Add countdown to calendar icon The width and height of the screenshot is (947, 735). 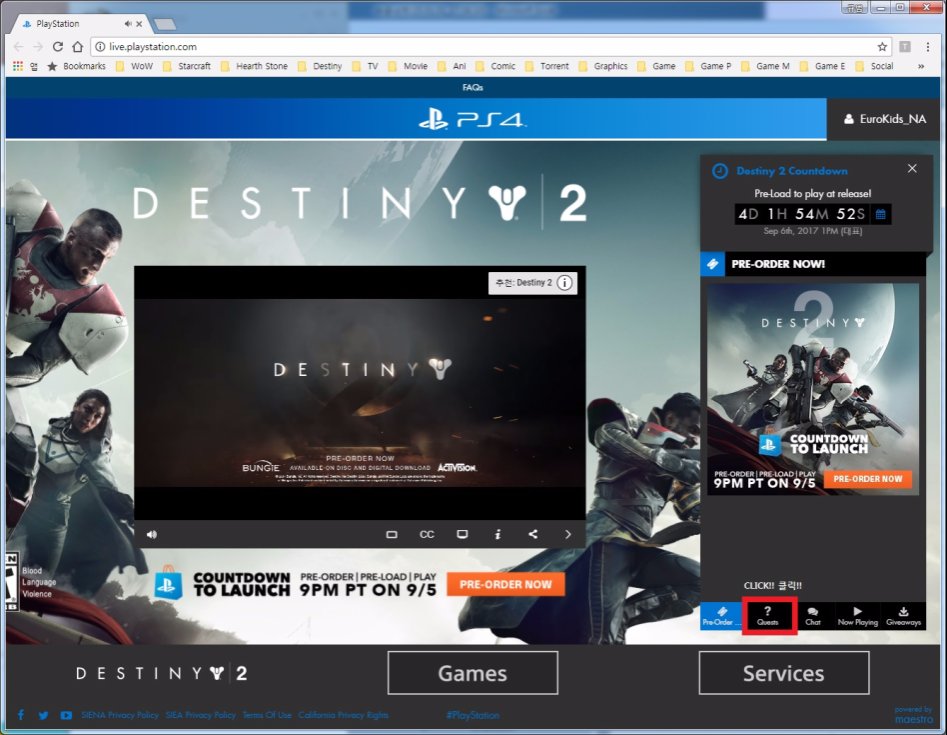click(881, 214)
